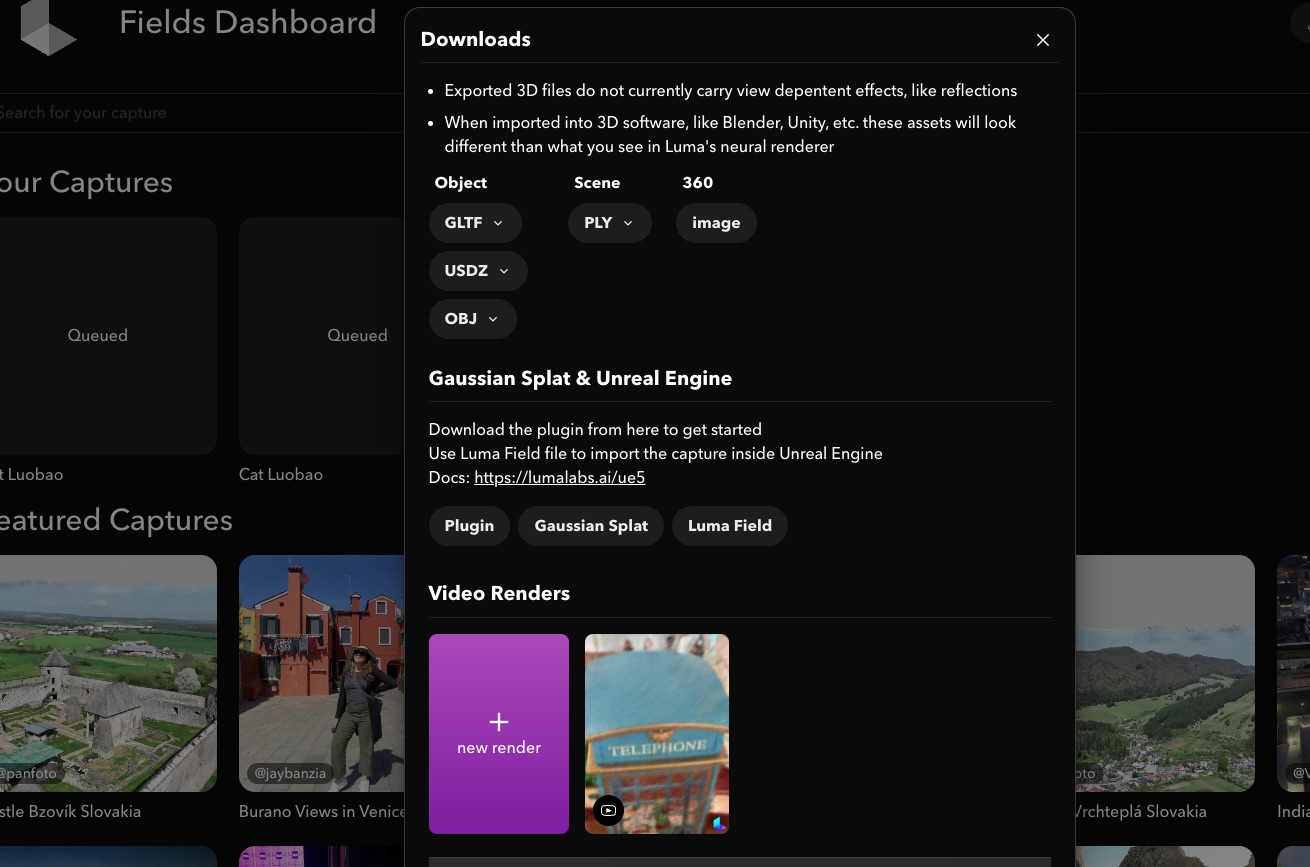Open the lumalabs.ai/ue5 docs link
The image size is (1310, 867).
559,478
